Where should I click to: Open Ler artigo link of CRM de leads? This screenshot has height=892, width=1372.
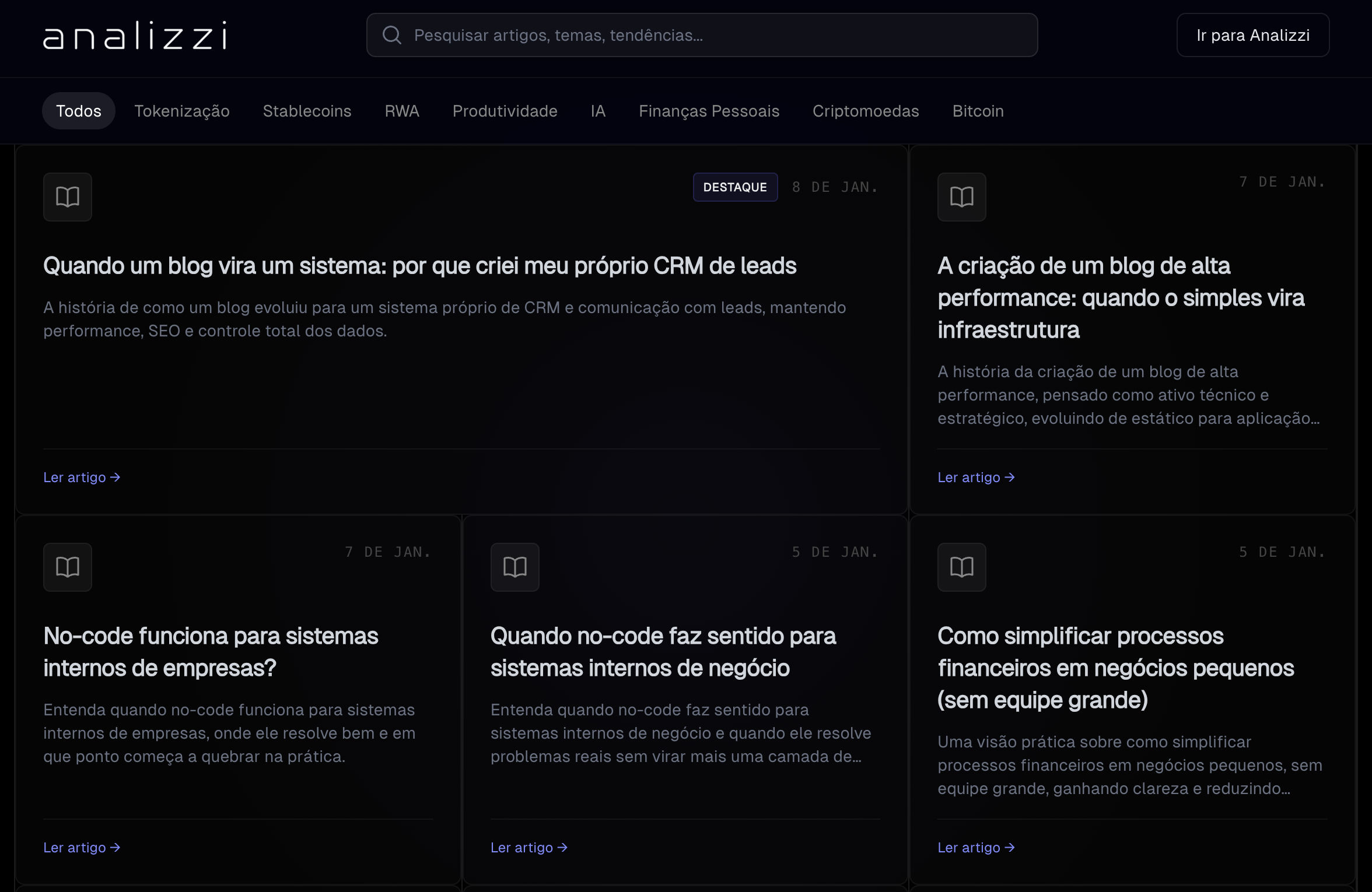pyautogui.click(x=82, y=477)
